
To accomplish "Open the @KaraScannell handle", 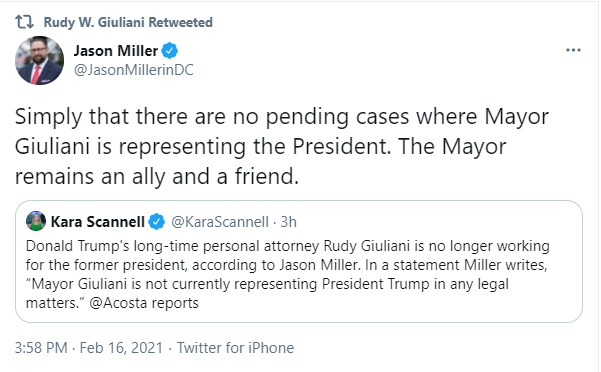I will coord(220,222).
